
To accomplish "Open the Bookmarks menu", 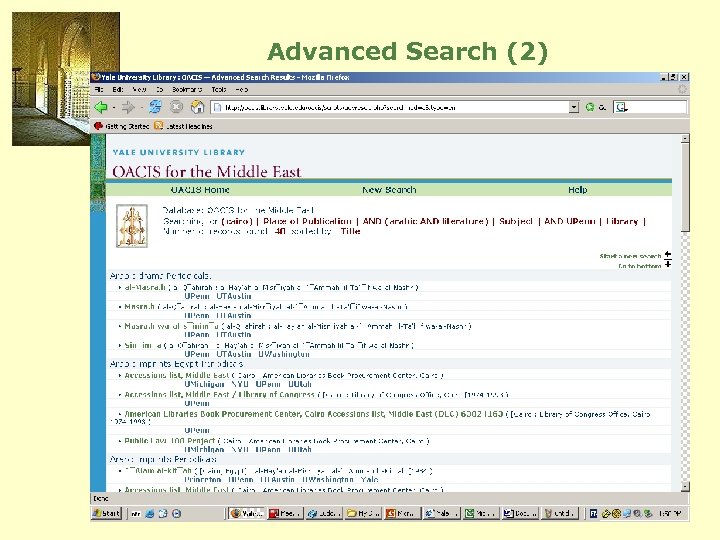I will point(187,90).
